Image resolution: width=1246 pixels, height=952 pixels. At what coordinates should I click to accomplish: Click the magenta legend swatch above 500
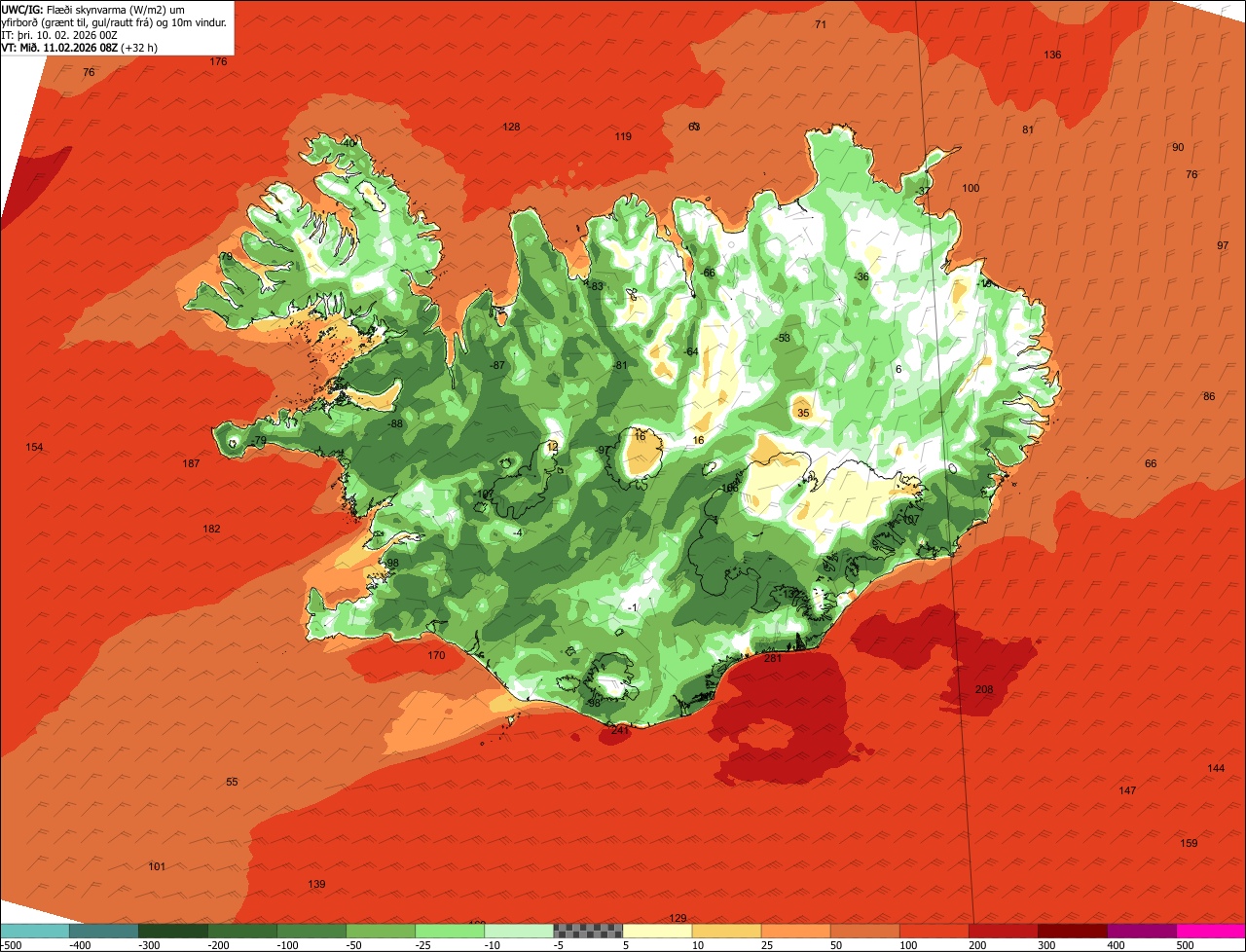click(1211, 931)
